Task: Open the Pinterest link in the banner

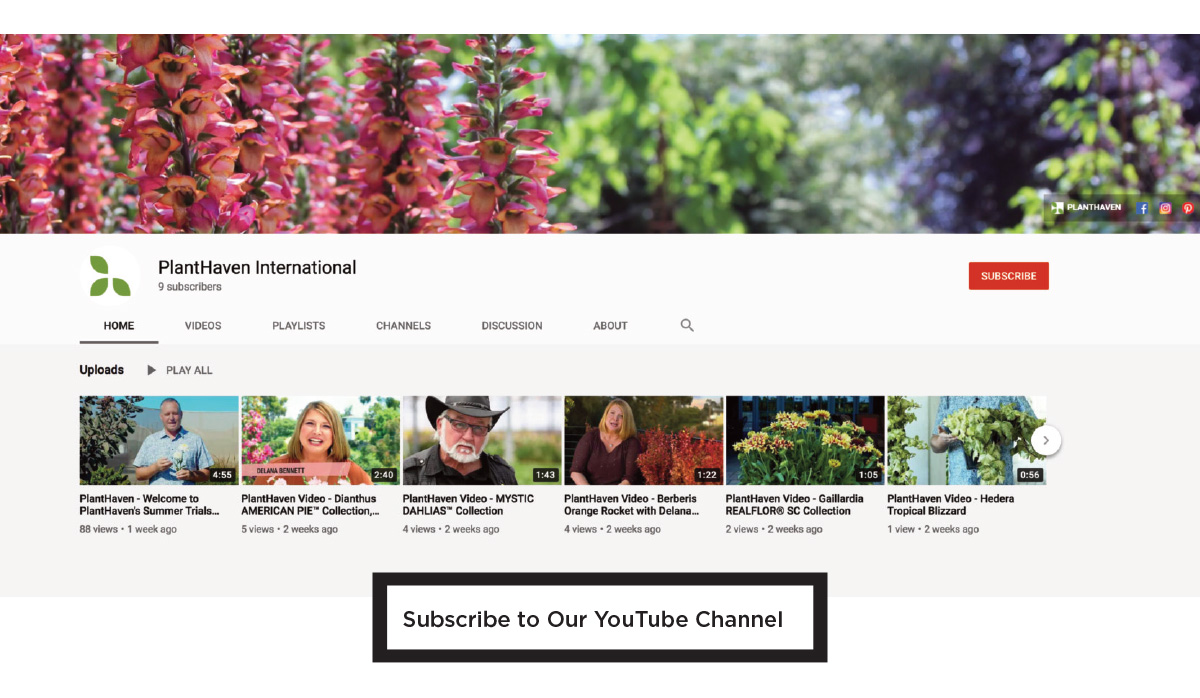Action: coord(1188,208)
